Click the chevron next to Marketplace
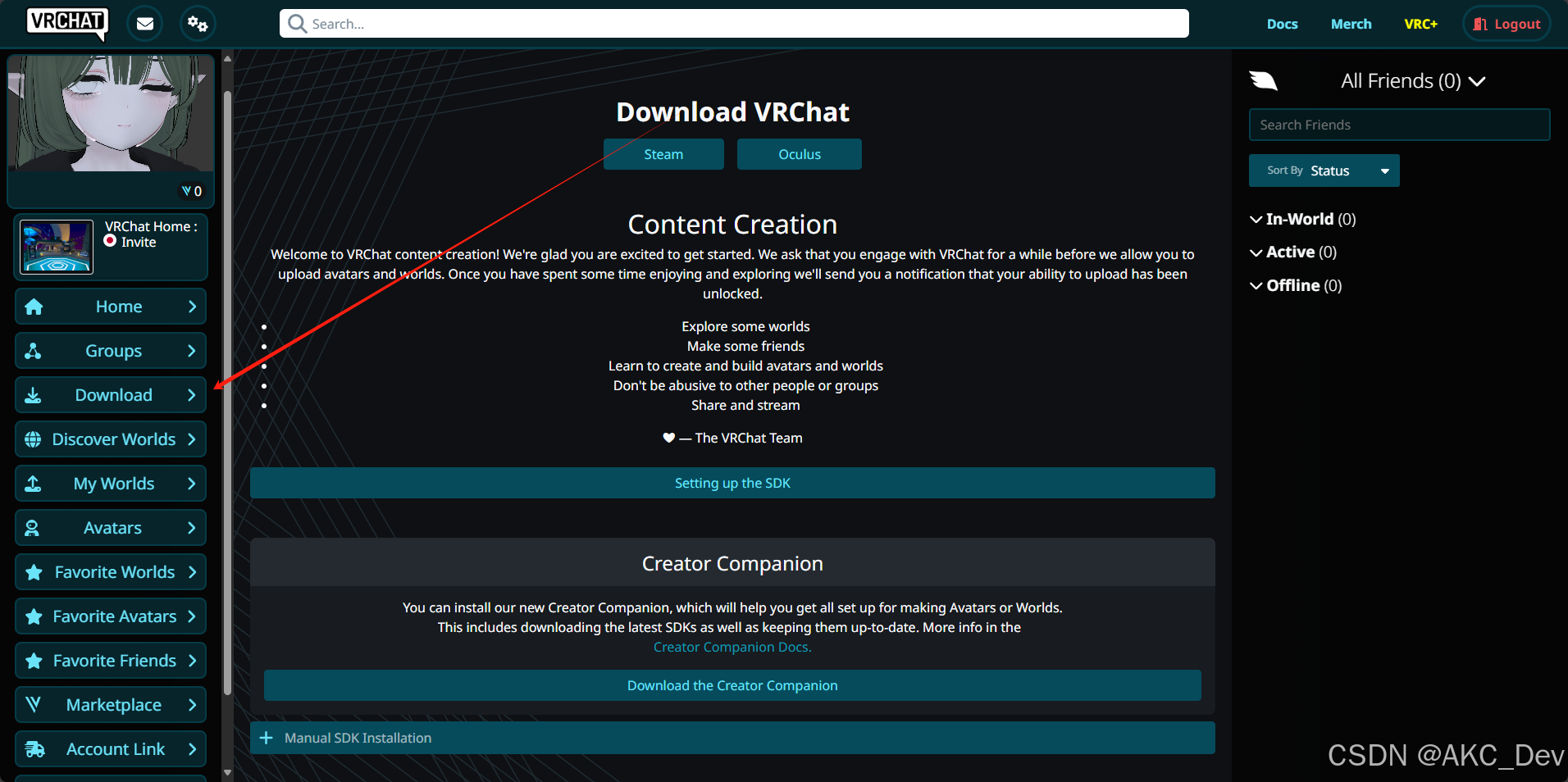Image resolution: width=1568 pixels, height=782 pixels. [192, 705]
